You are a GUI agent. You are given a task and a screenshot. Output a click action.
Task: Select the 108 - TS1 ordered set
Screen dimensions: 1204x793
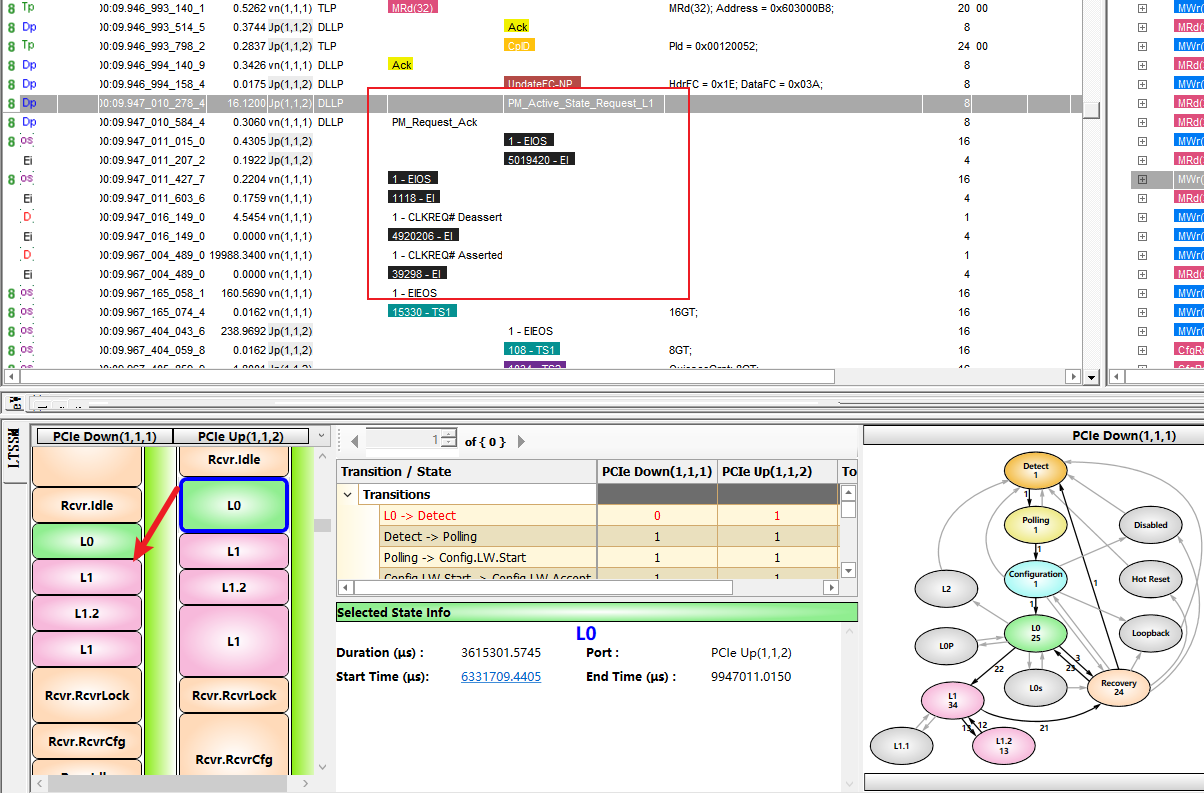coord(532,350)
